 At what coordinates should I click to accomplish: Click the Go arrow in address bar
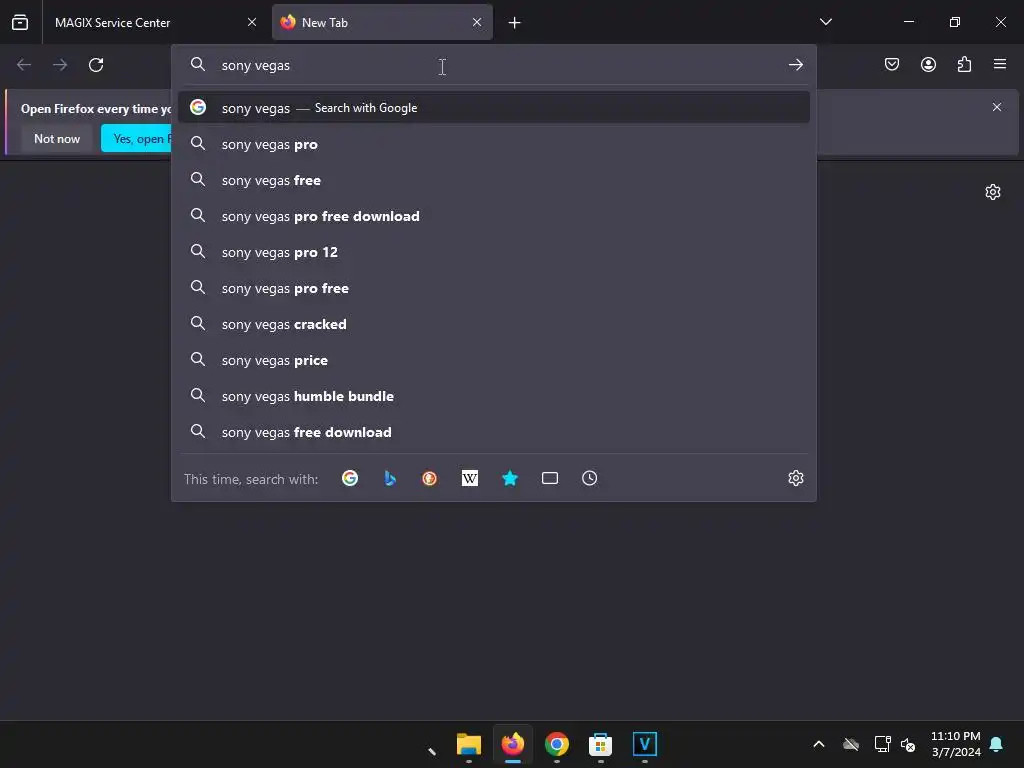click(x=795, y=65)
